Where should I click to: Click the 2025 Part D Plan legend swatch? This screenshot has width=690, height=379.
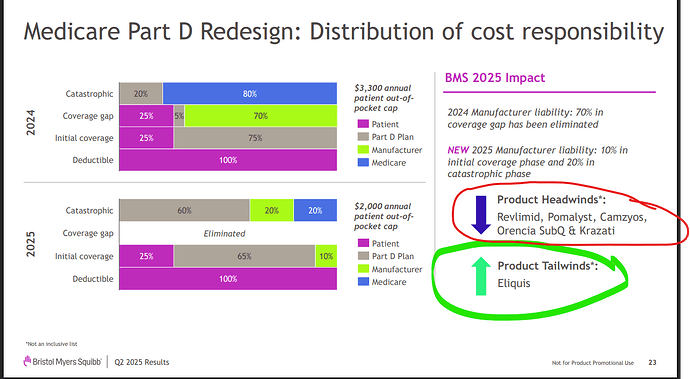363,256
